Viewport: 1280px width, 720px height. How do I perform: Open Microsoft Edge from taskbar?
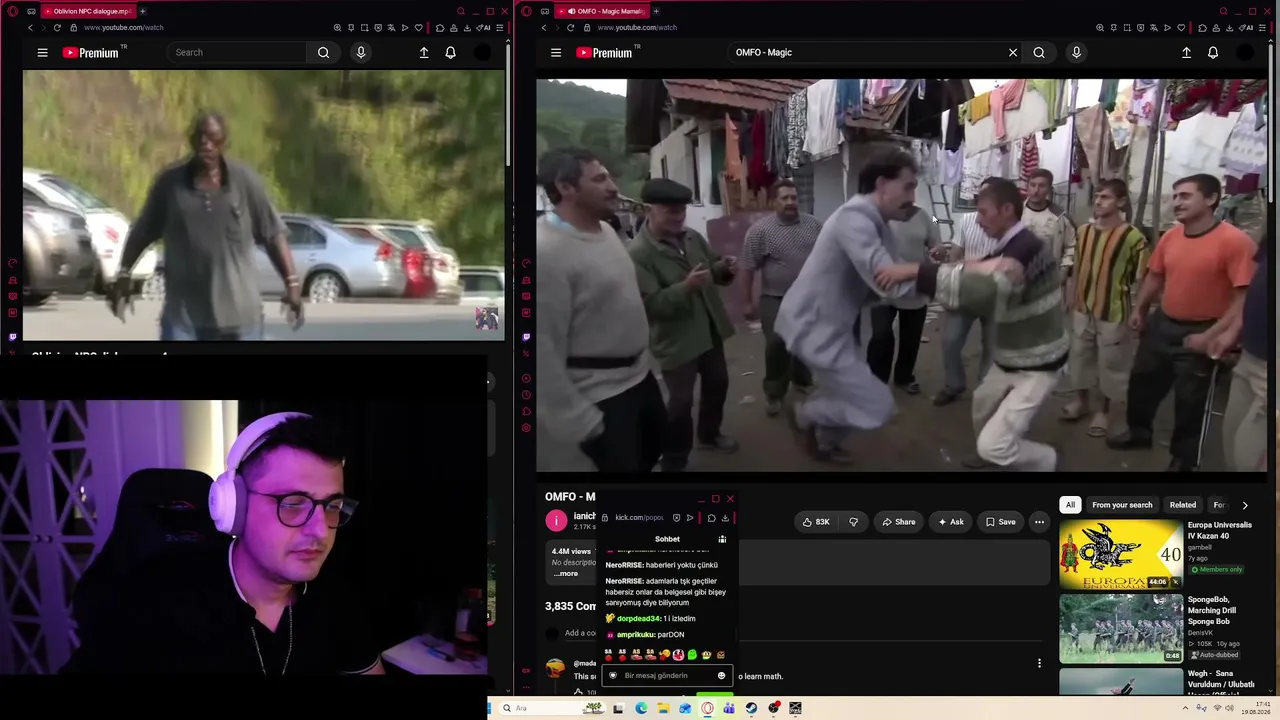641,708
